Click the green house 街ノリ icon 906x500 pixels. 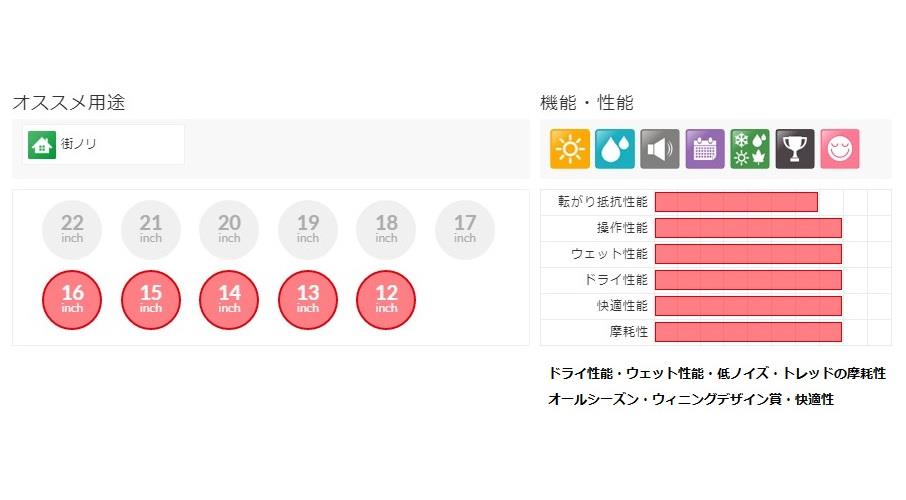42,145
